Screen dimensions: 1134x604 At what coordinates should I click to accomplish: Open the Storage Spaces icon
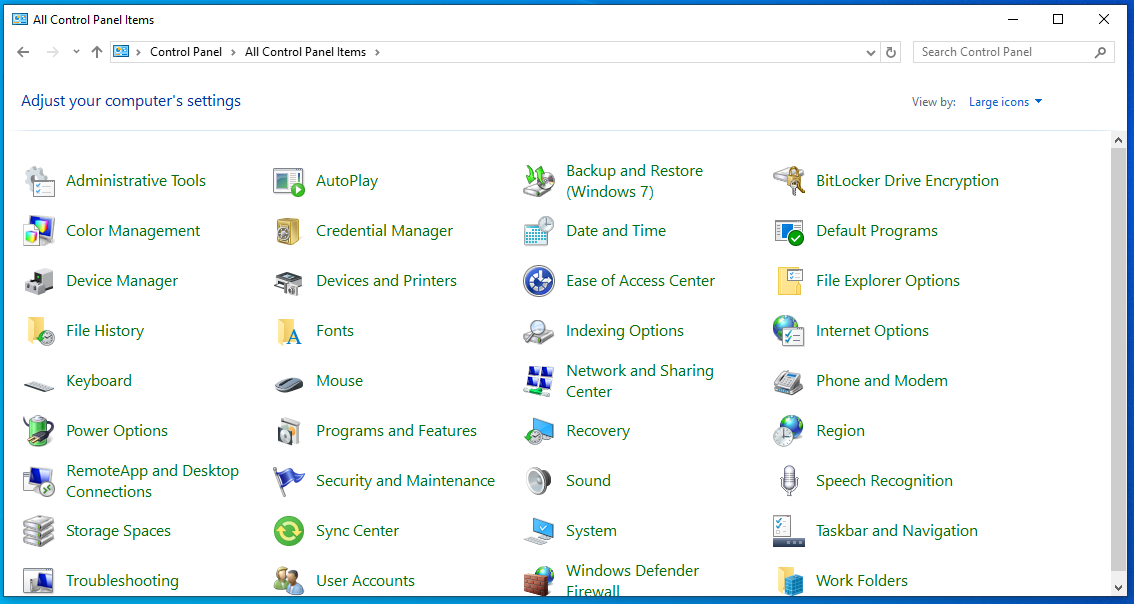(x=39, y=530)
